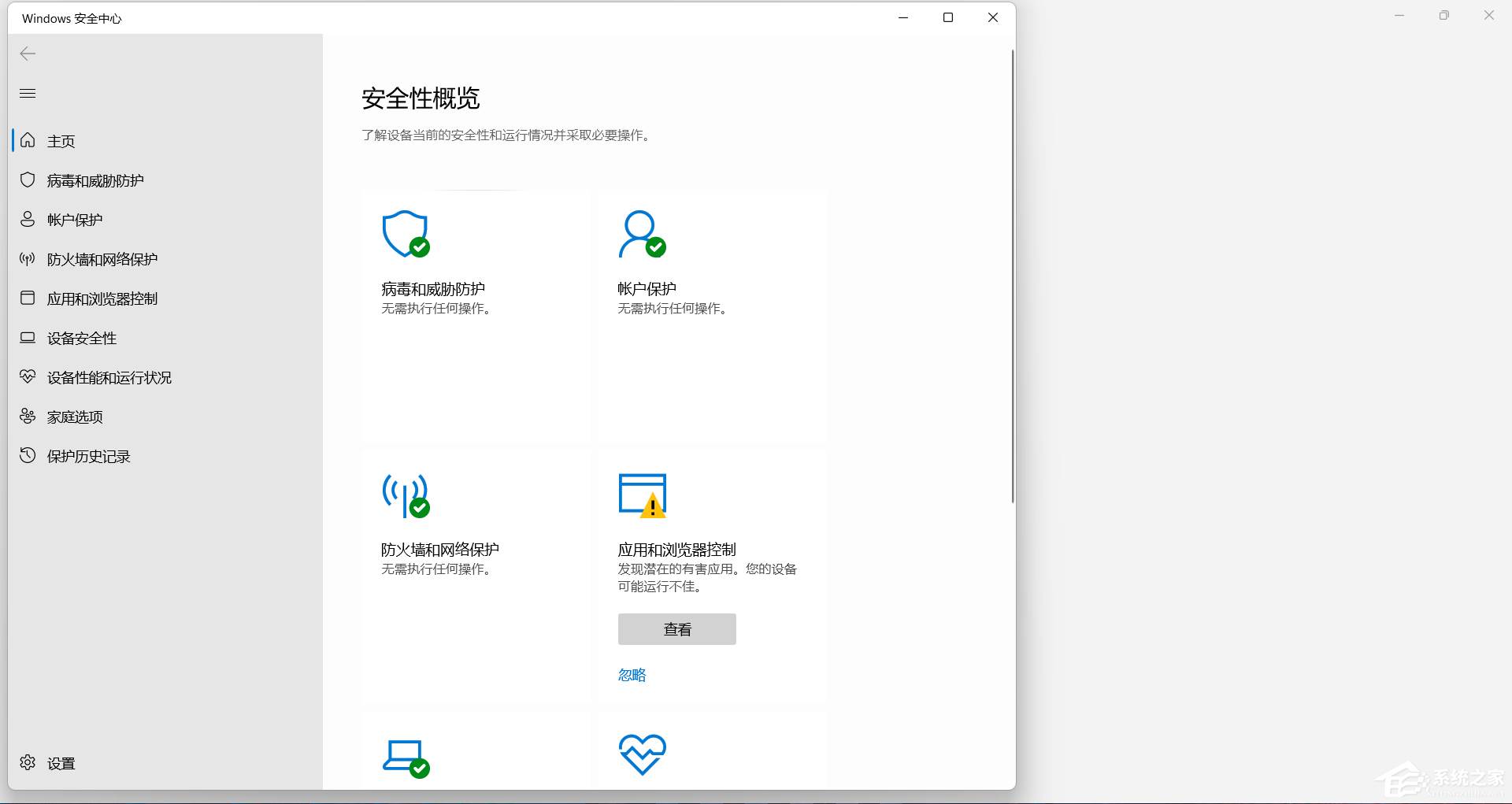Minimize the background window

[x=1399, y=15]
